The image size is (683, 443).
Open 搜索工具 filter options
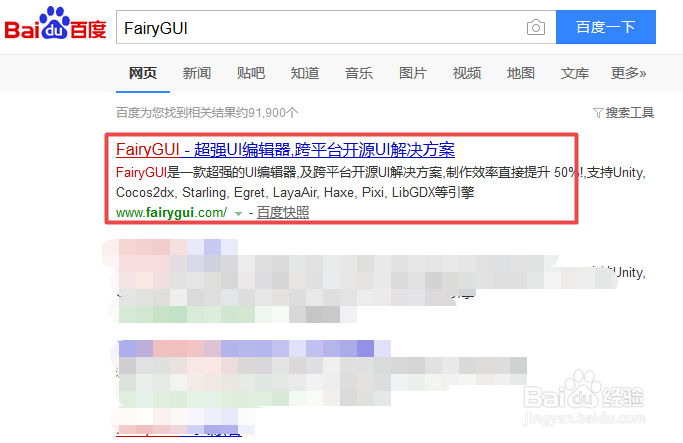click(x=624, y=113)
